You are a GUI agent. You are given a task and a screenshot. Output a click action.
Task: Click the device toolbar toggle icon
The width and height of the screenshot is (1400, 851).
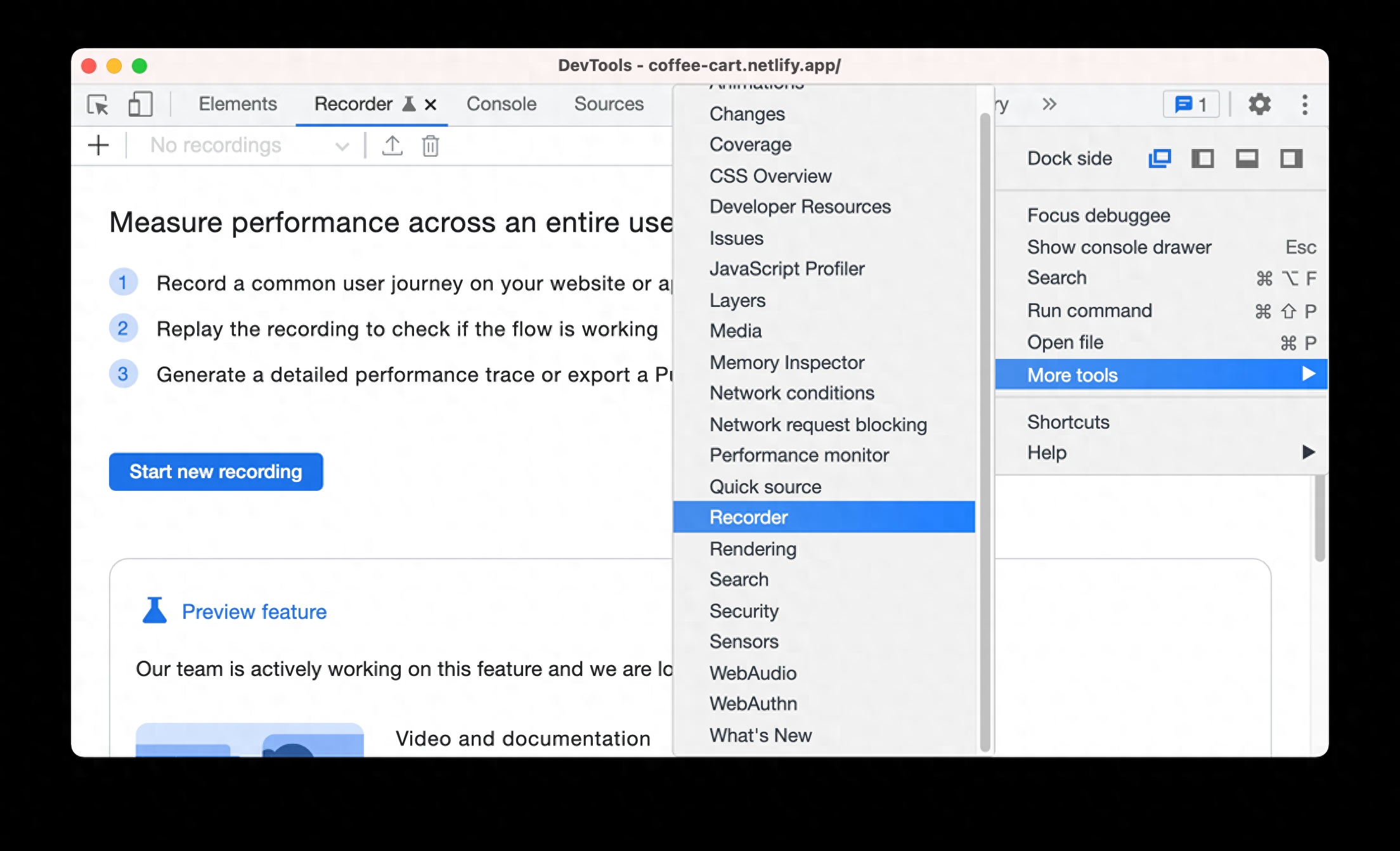coord(140,104)
